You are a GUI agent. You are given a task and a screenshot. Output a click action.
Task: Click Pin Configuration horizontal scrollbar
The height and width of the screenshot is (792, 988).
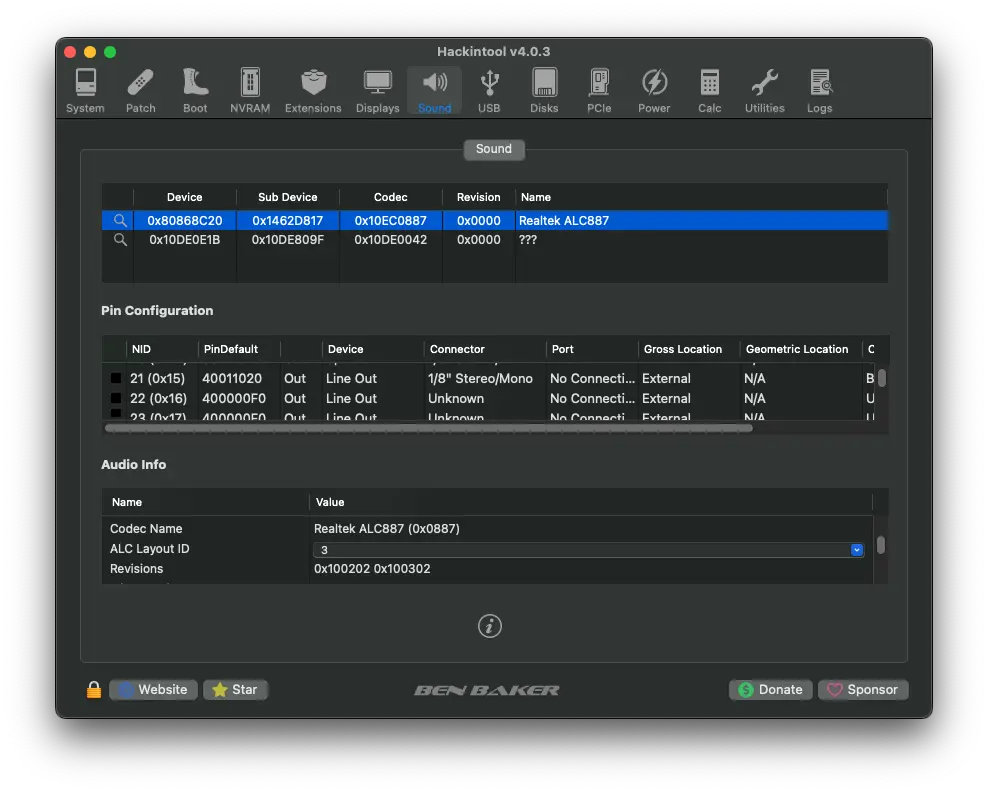tap(428, 428)
